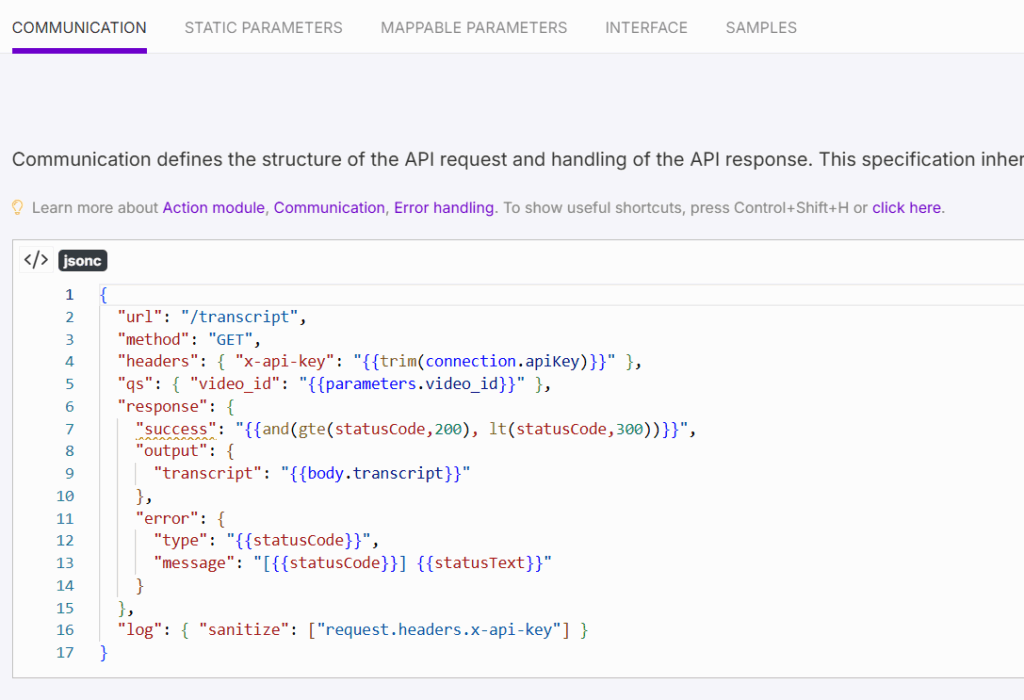Click the jsonc language badge
This screenshot has width=1024, height=700.
coord(82,261)
